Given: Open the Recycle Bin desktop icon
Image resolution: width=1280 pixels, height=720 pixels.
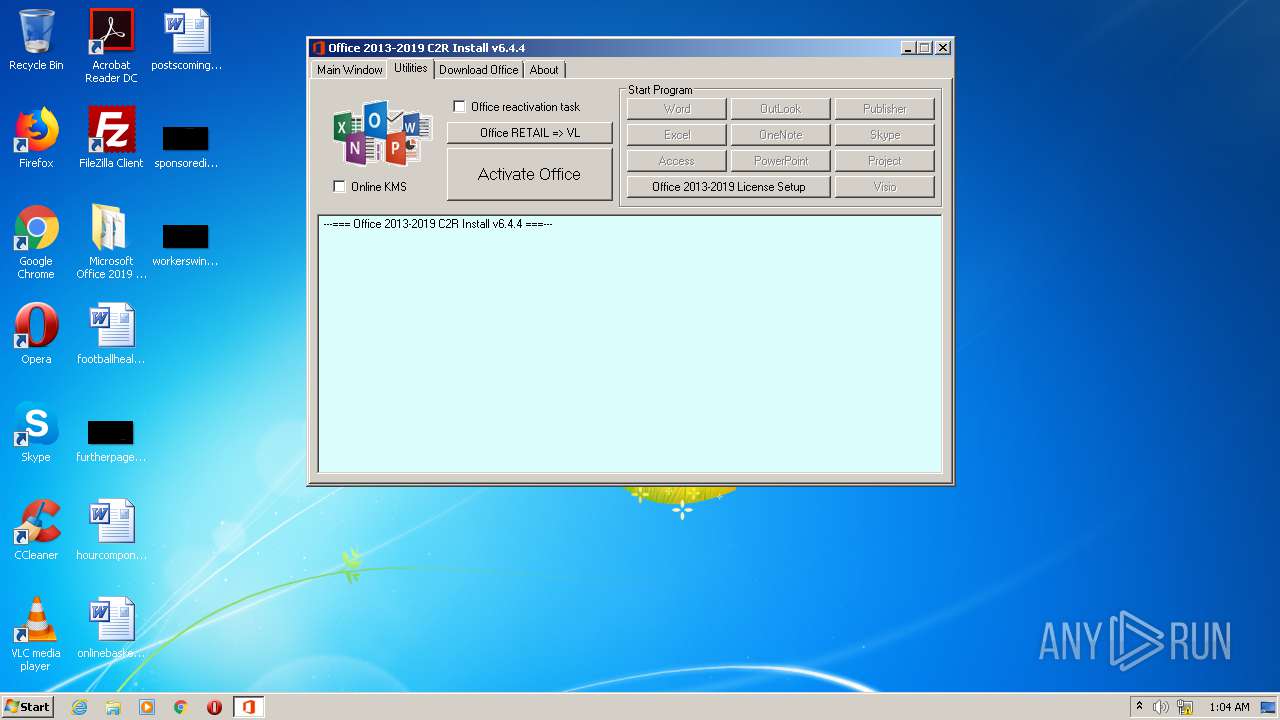Looking at the screenshot, I should [36, 41].
